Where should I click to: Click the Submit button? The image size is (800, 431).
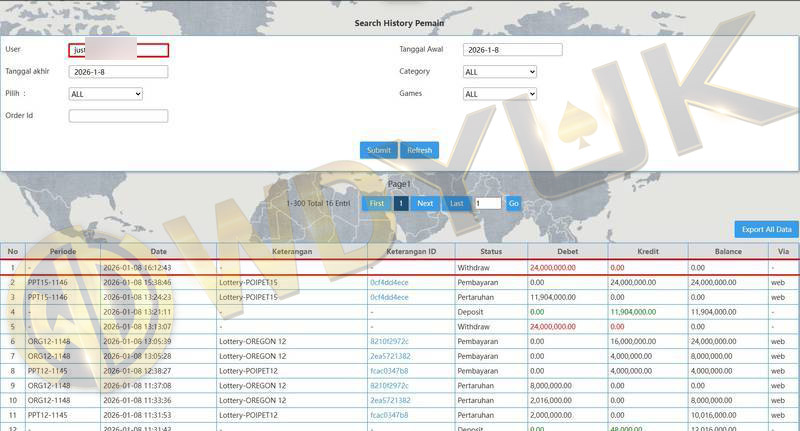click(378, 150)
